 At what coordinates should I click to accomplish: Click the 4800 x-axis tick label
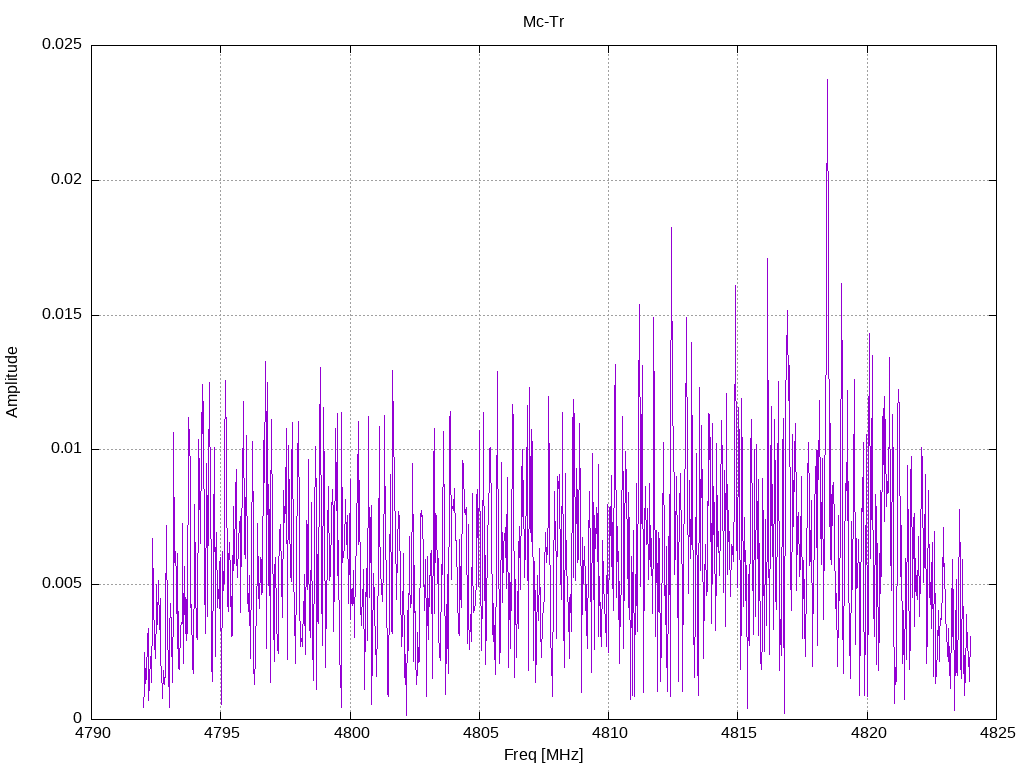point(350,733)
